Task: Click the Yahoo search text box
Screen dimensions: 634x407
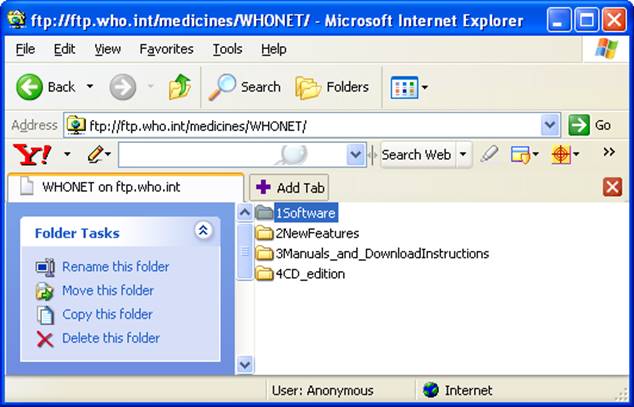Action: coord(232,154)
